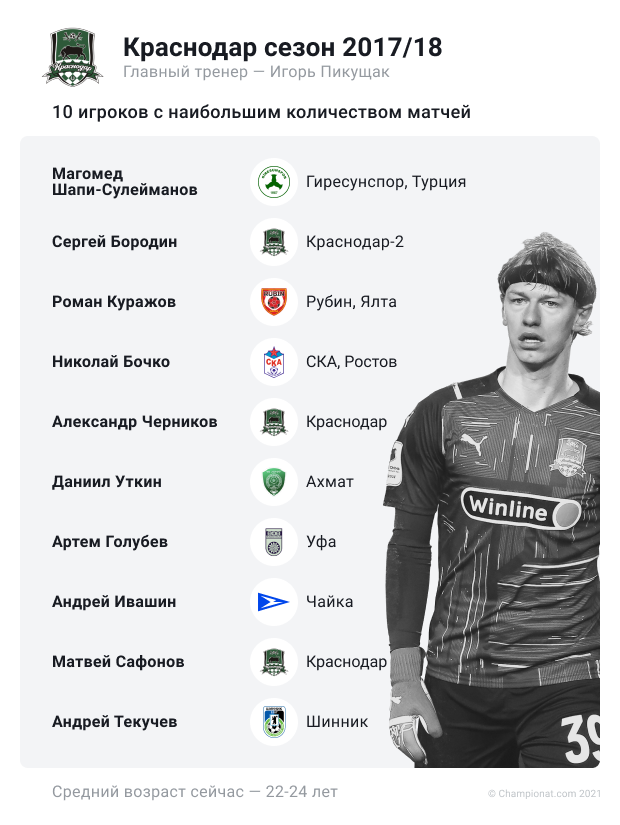Select the Уфа club logo
Image resolution: width=620 pixels, height=825 pixels.
(x=274, y=542)
